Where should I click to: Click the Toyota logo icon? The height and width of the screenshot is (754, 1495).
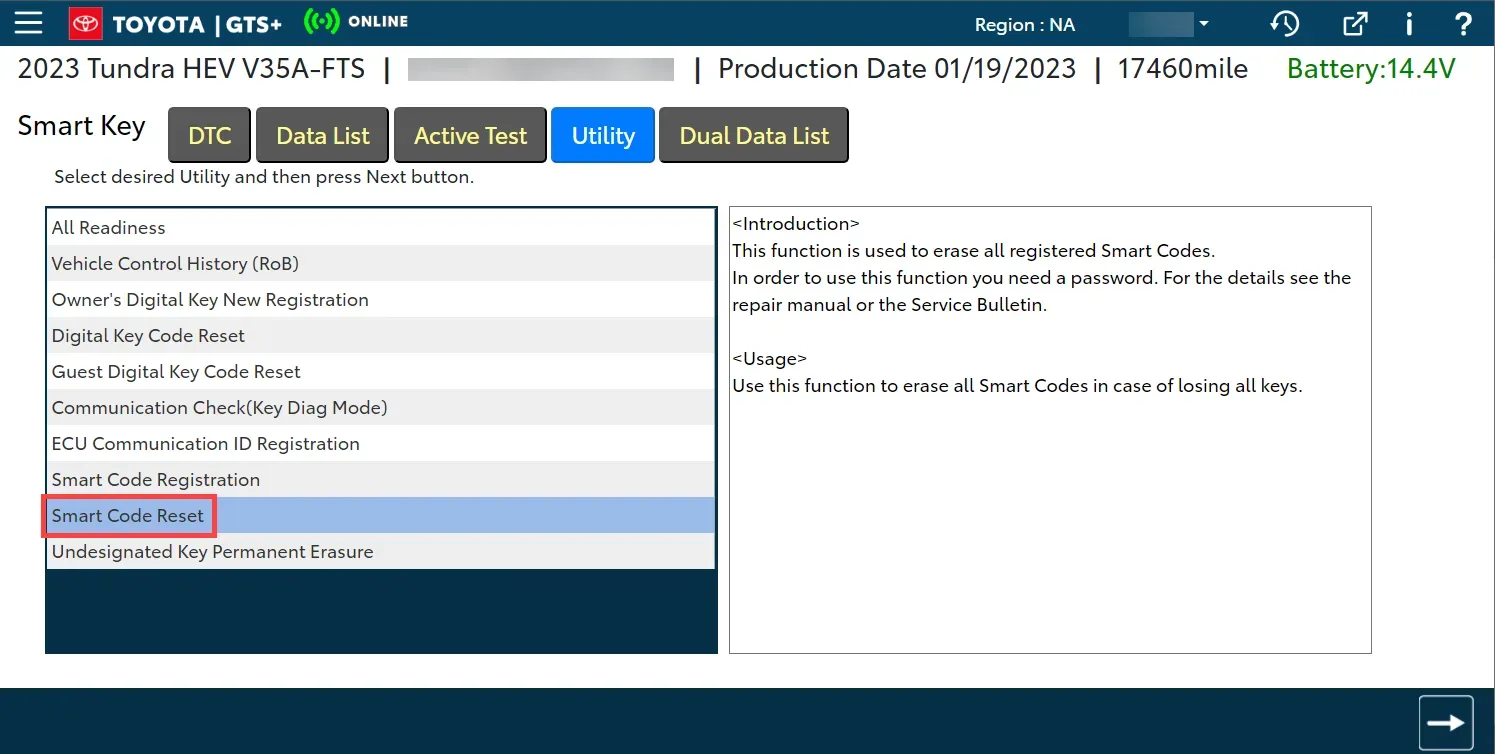(85, 23)
